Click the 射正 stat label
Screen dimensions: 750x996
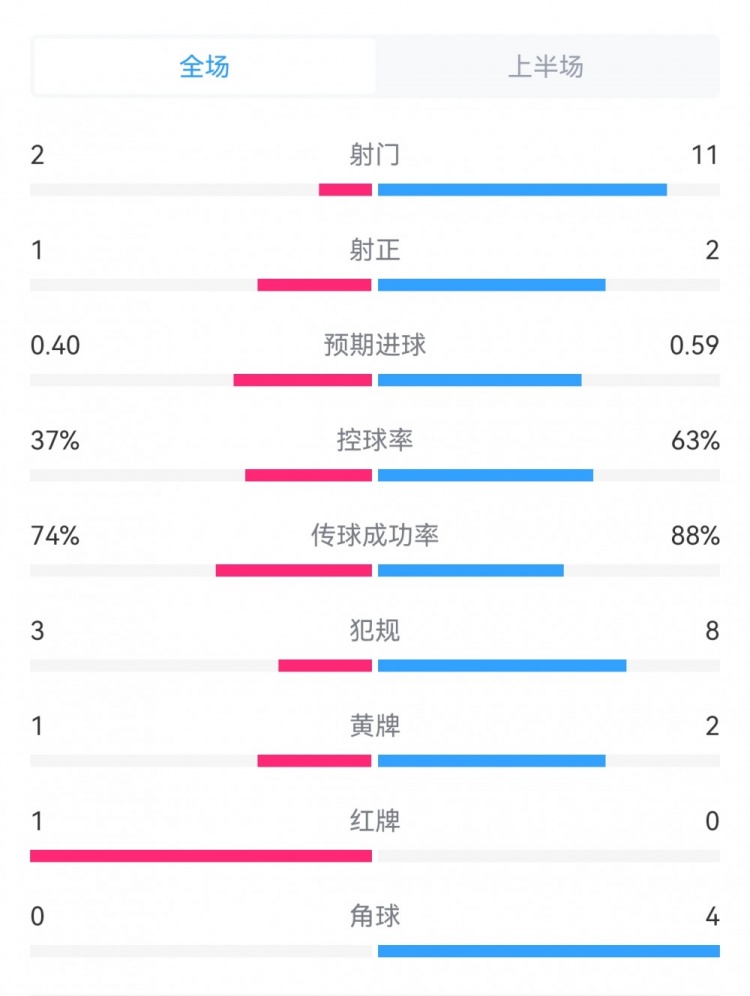[x=375, y=249]
